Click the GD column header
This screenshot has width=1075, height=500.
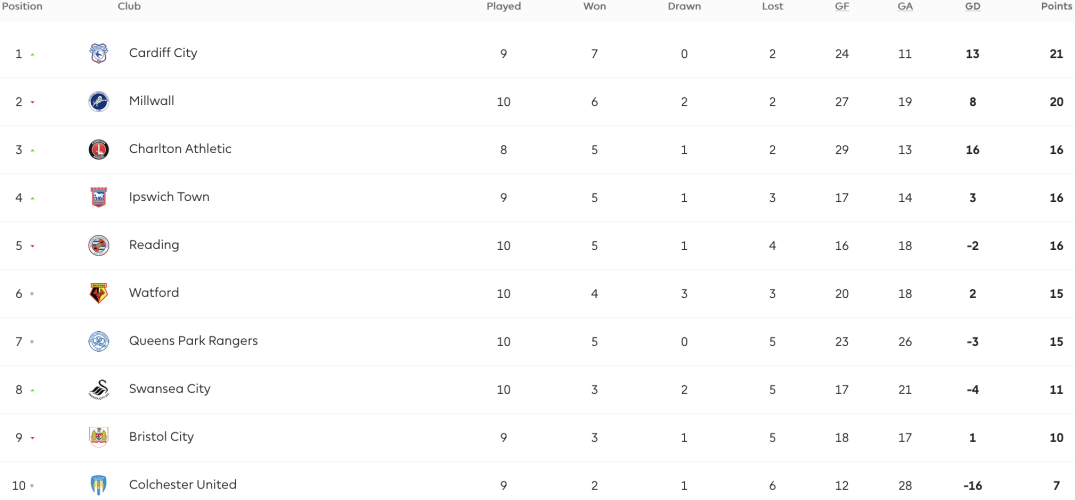point(972,6)
